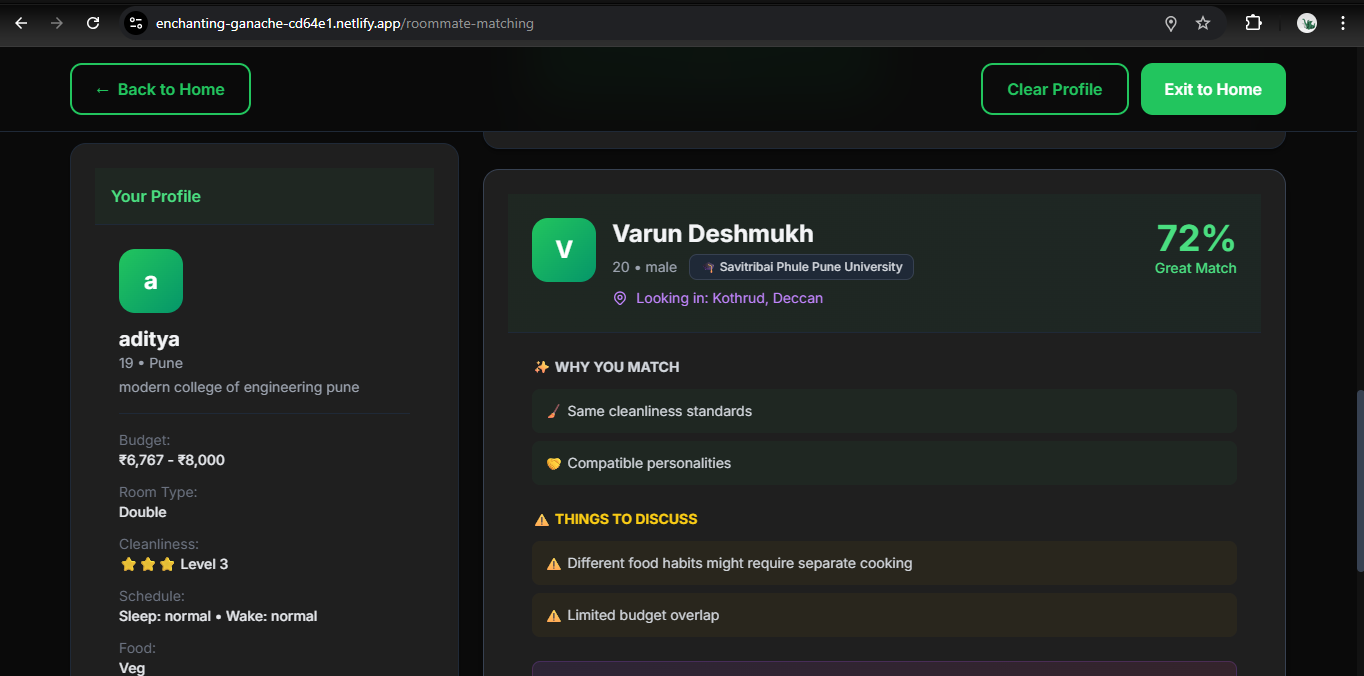Click the WHY YOU MATCH heading
Screen dimensions: 1364x676
(617, 367)
